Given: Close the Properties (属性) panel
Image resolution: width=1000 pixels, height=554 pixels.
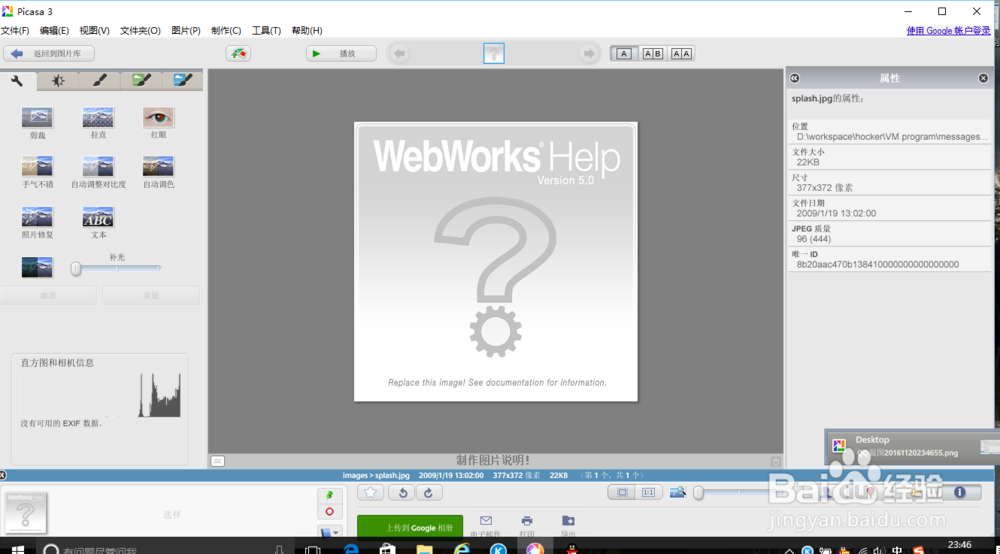Looking at the screenshot, I should (x=983, y=78).
